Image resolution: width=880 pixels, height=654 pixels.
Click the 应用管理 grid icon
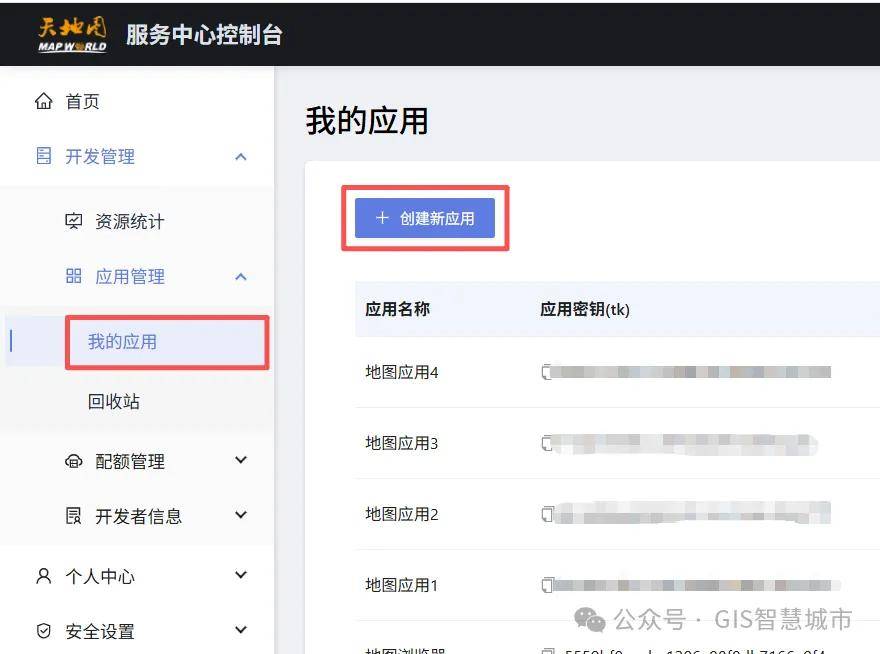[x=74, y=277]
